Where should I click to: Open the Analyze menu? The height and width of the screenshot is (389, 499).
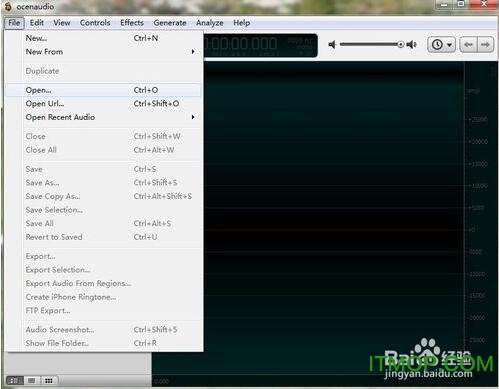(x=209, y=23)
